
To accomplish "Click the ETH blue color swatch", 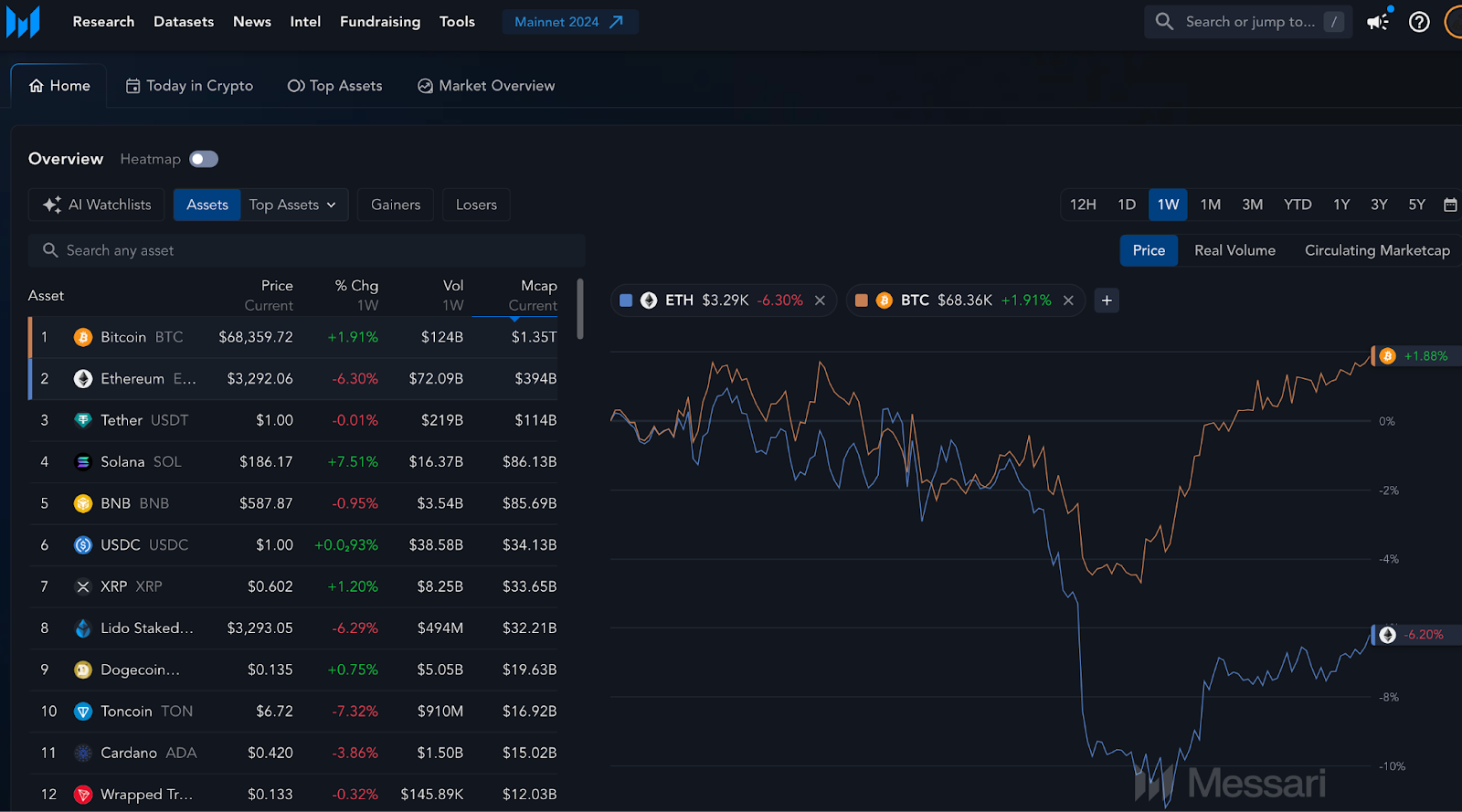I will click(x=626, y=301).
